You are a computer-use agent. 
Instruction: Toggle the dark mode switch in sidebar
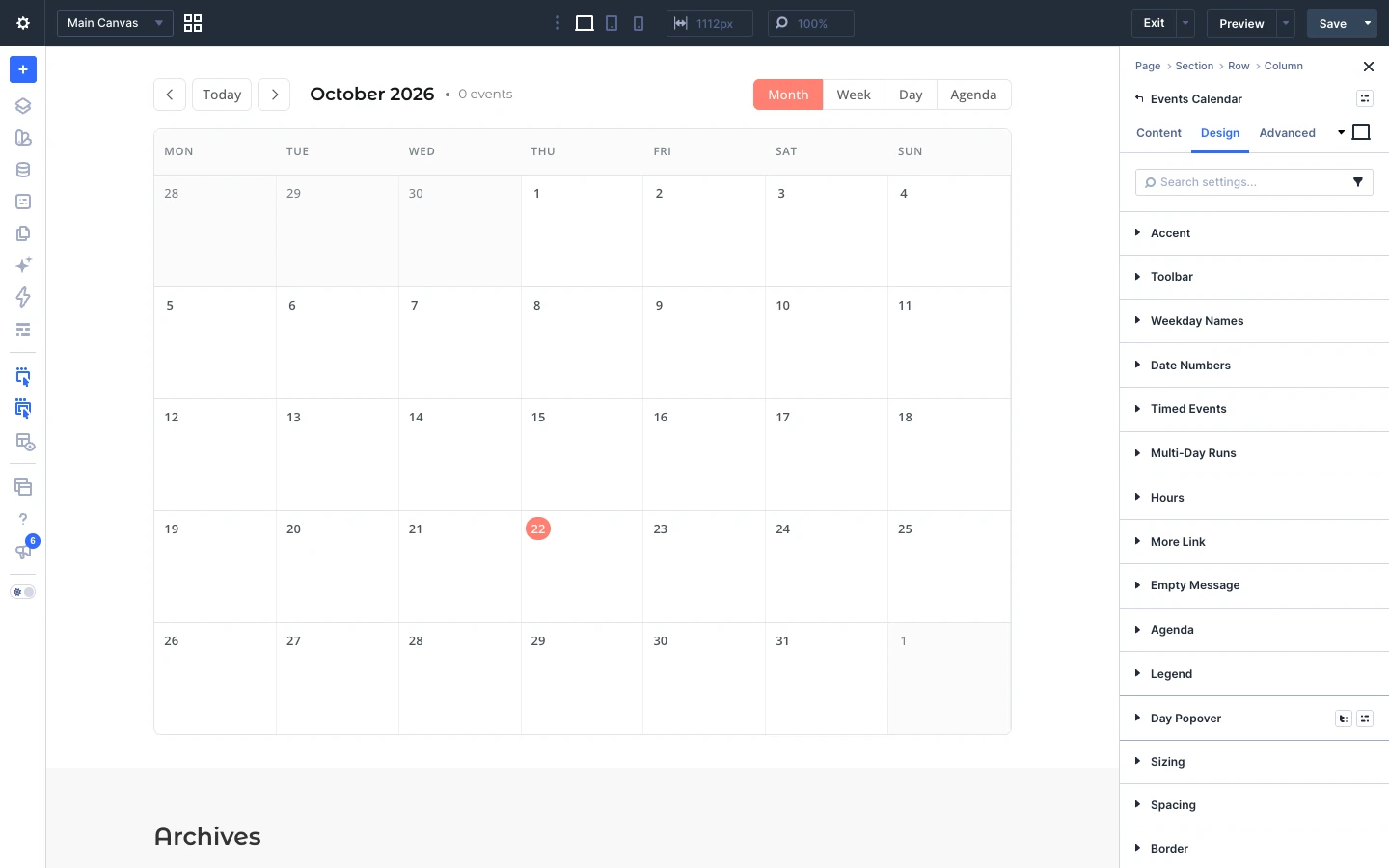point(23,592)
